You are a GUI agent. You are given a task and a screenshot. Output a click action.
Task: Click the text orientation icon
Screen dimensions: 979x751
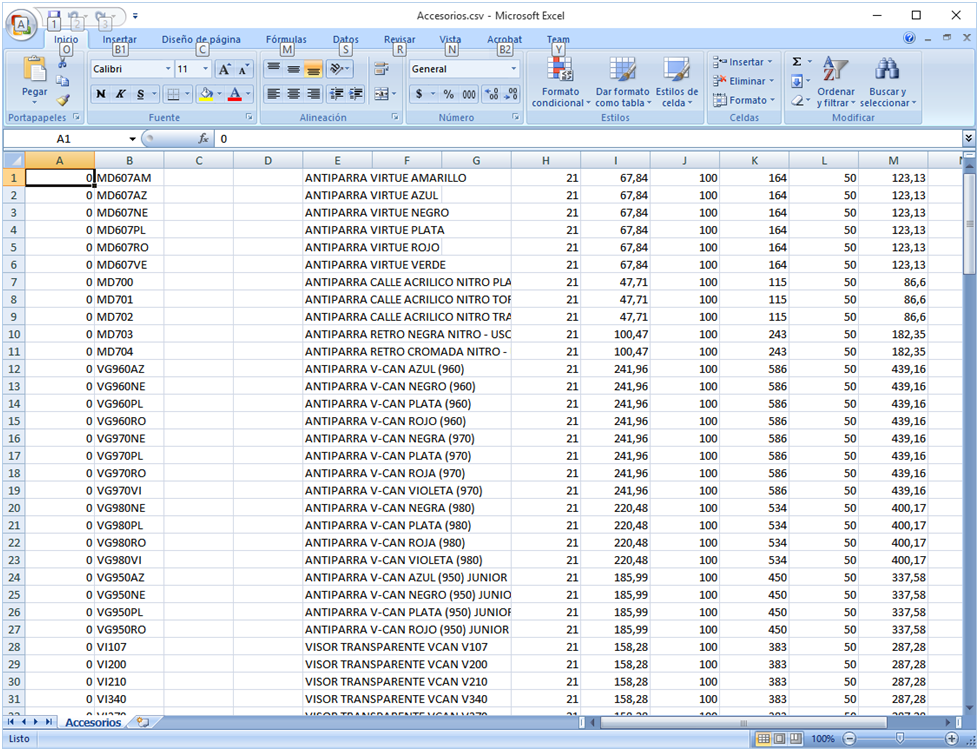click(x=337, y=69)
